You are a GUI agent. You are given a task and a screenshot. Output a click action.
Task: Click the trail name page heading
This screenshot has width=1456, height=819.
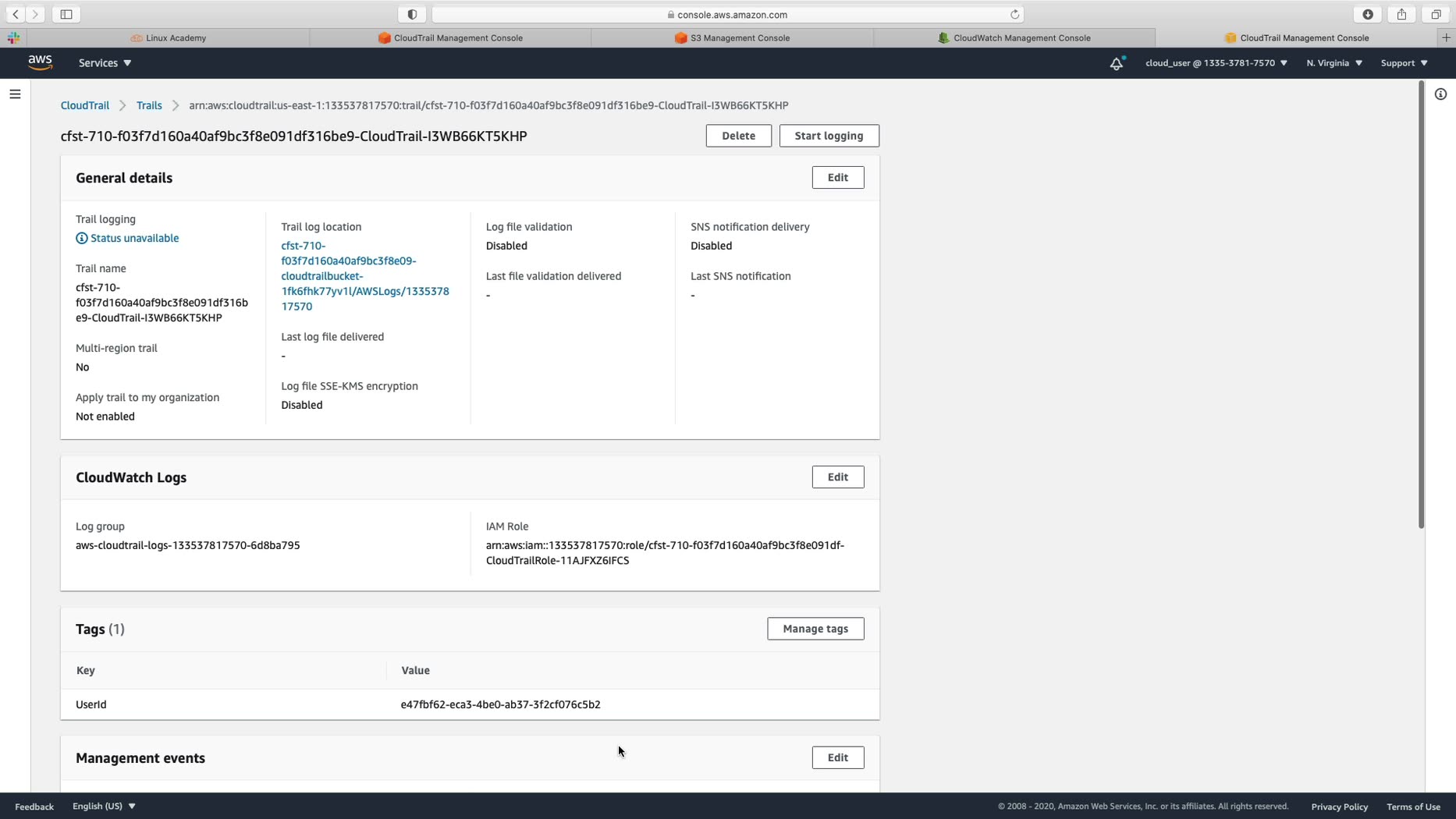(293, 136)
